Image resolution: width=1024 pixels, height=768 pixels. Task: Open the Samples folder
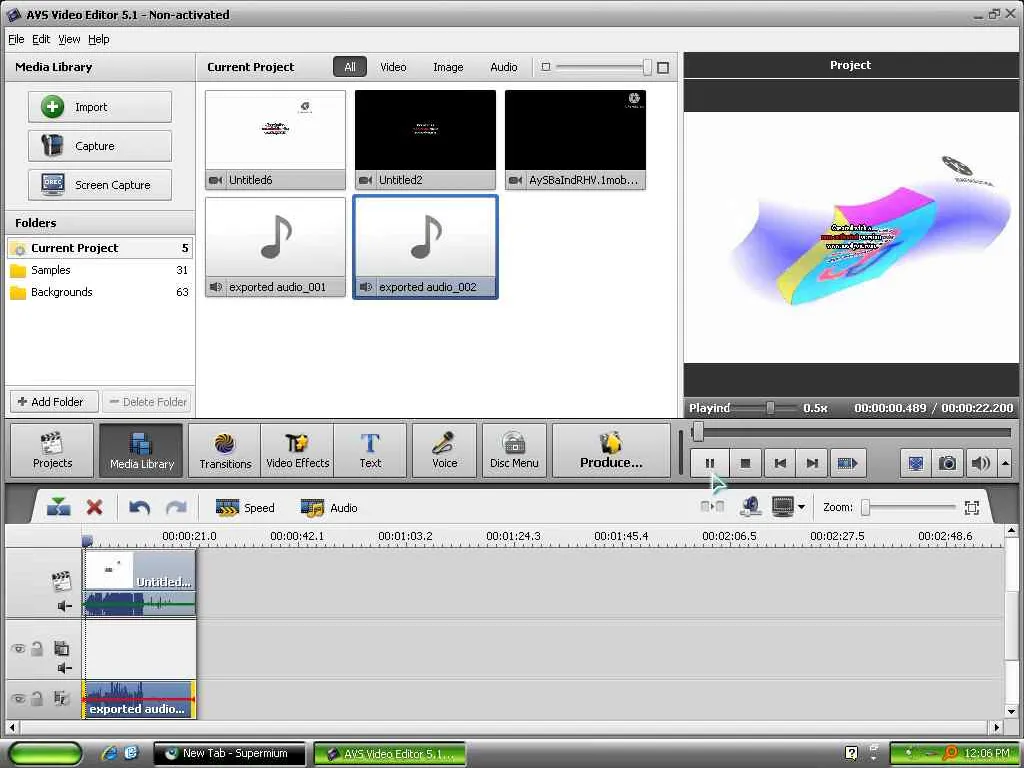100,270
